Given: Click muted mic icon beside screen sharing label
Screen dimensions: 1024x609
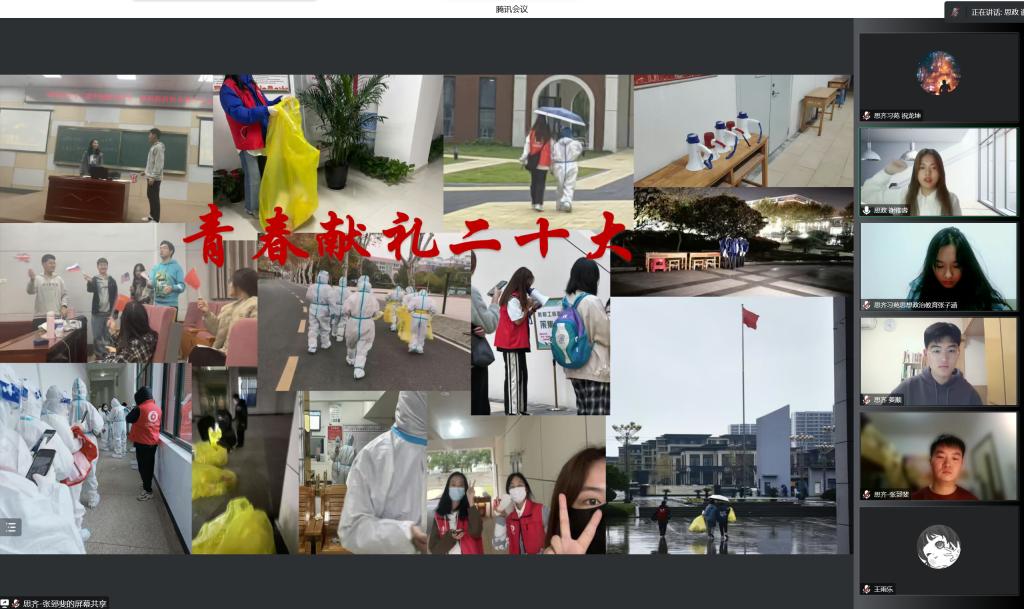Looking at the screenshot, I should click(x=16, y=603).
